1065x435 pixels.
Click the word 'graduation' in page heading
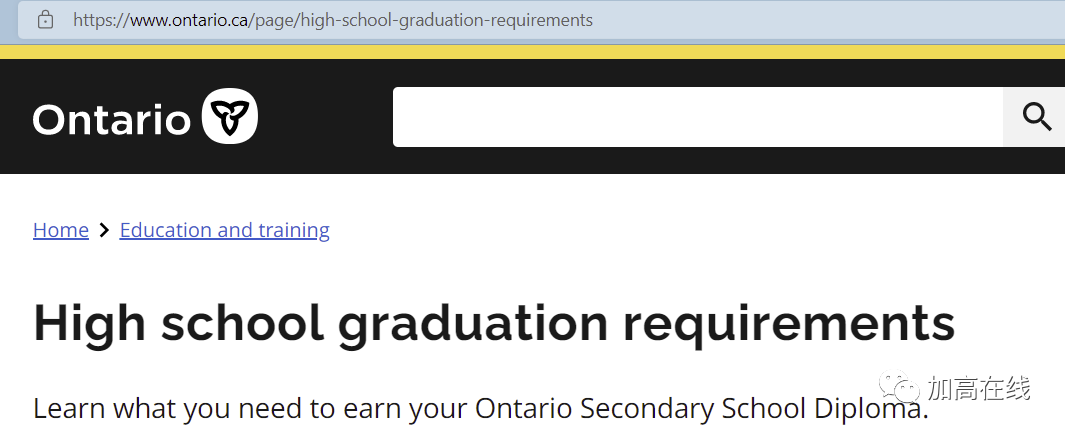click(473, 324)
